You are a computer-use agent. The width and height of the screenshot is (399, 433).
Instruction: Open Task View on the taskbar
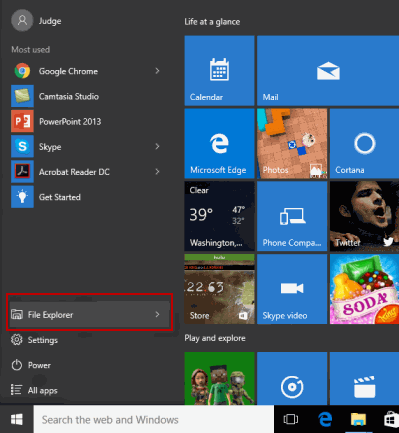(x=291, y=419)
